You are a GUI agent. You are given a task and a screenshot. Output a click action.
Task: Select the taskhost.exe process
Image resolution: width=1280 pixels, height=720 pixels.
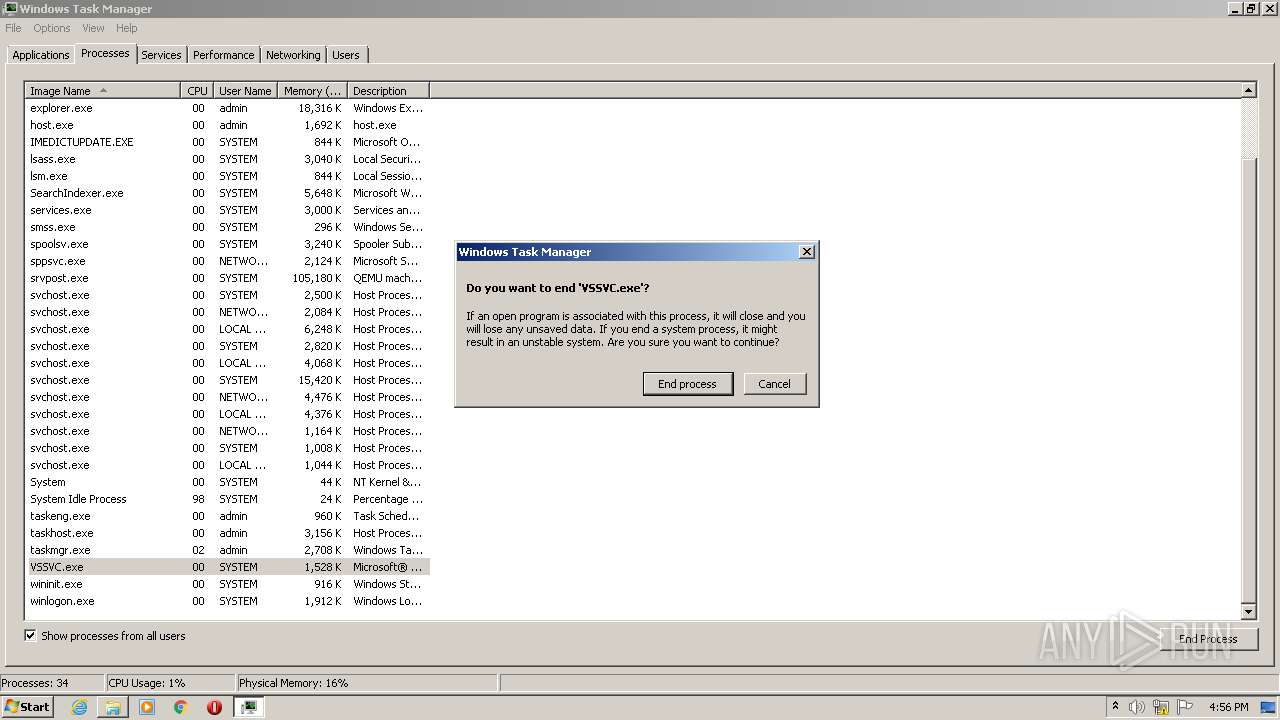point(228,533)
